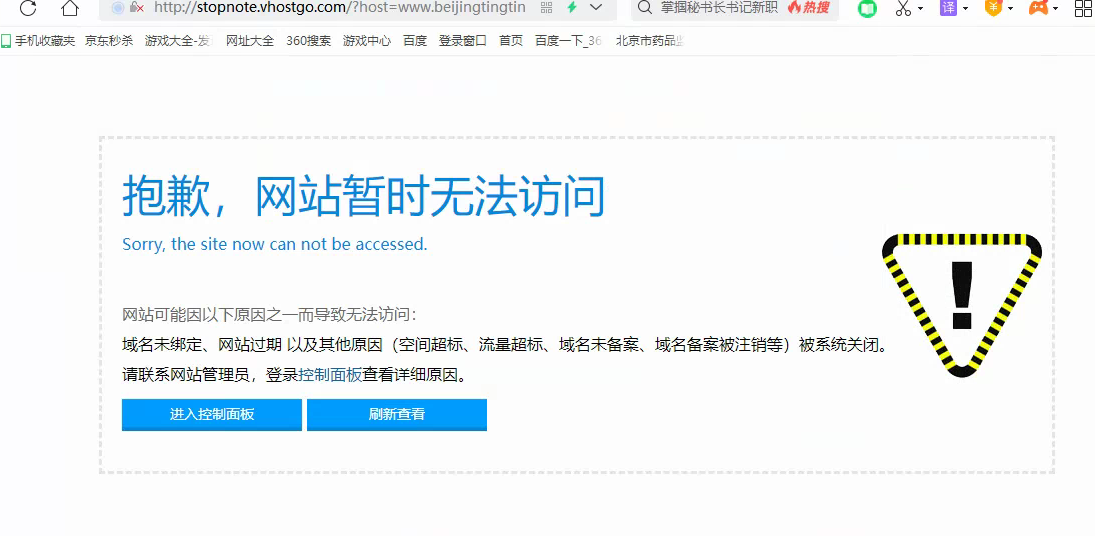This screenshot has width=1095, height=536.
Task: Click the stopnote.vhostgo.com URL field
Action: tap(340, 8)
